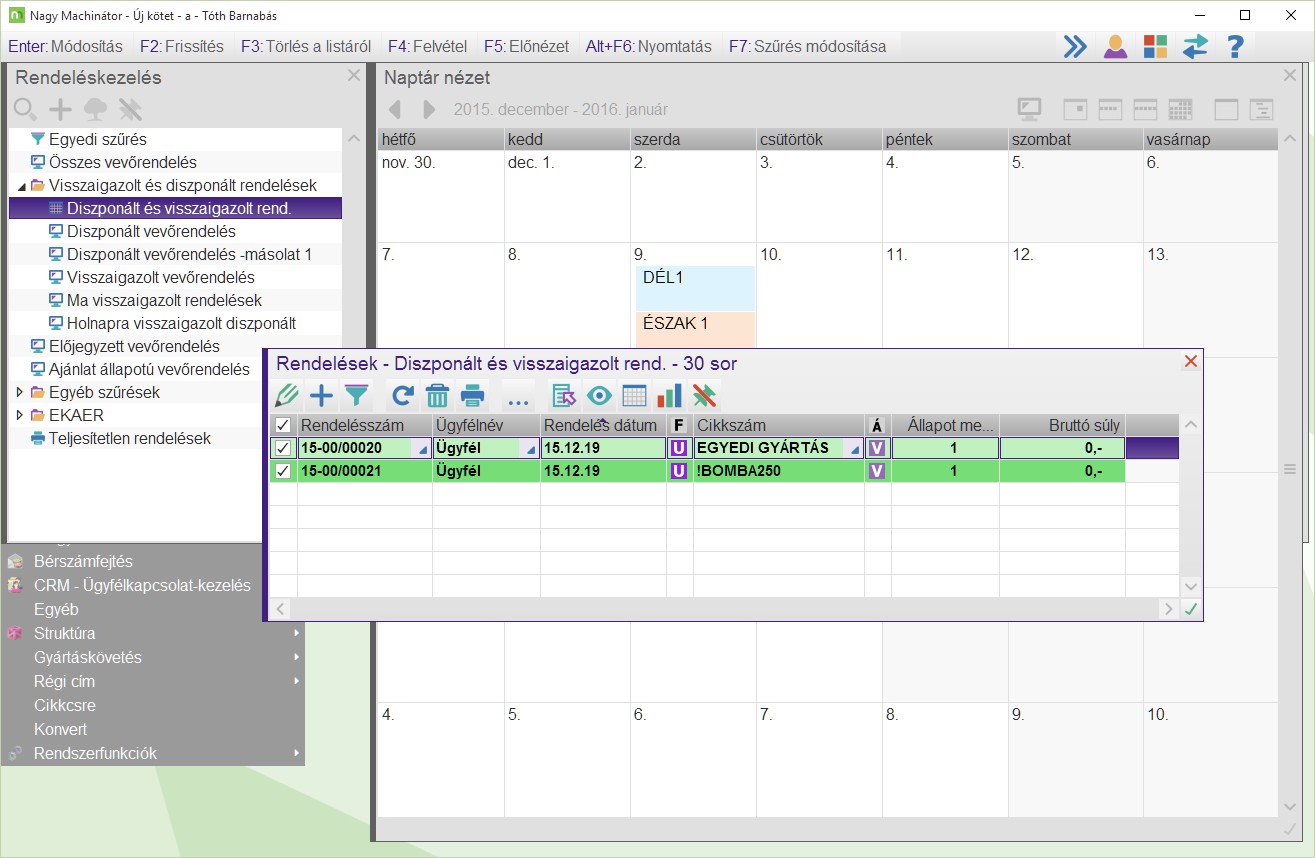Click the double-chevron icon in the top bar

[1075, 47]
